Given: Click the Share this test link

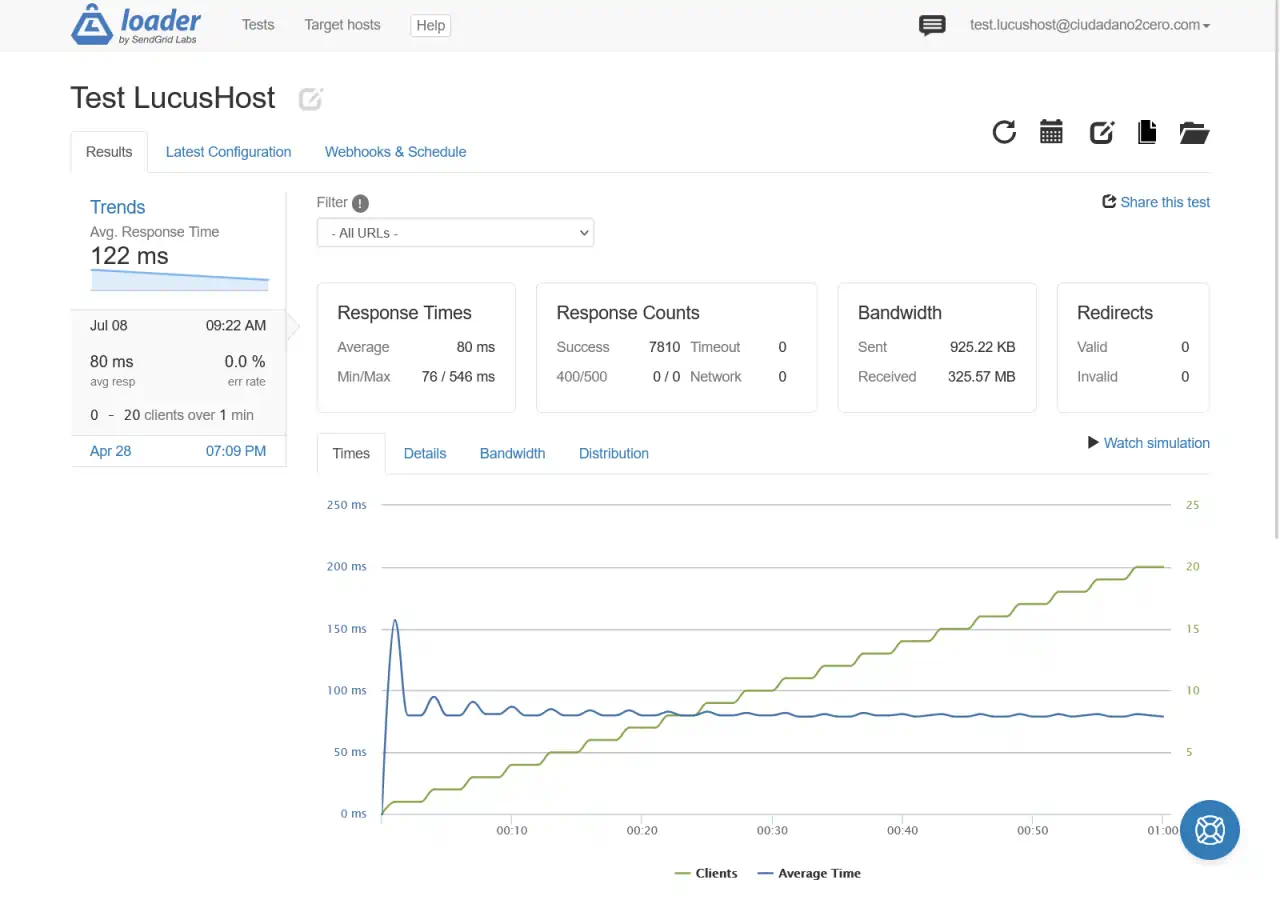Looking at the screenshot, I should coord(1156,202).
